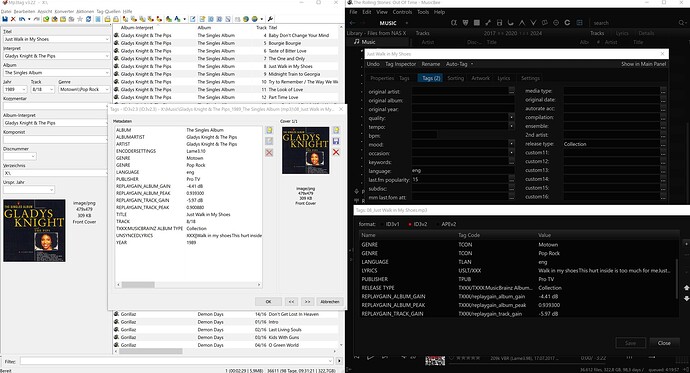690x373 pixels.
Task: Click Undo in MusicBee tag editor
Action: pyautogui.click(x=373, y=64)
